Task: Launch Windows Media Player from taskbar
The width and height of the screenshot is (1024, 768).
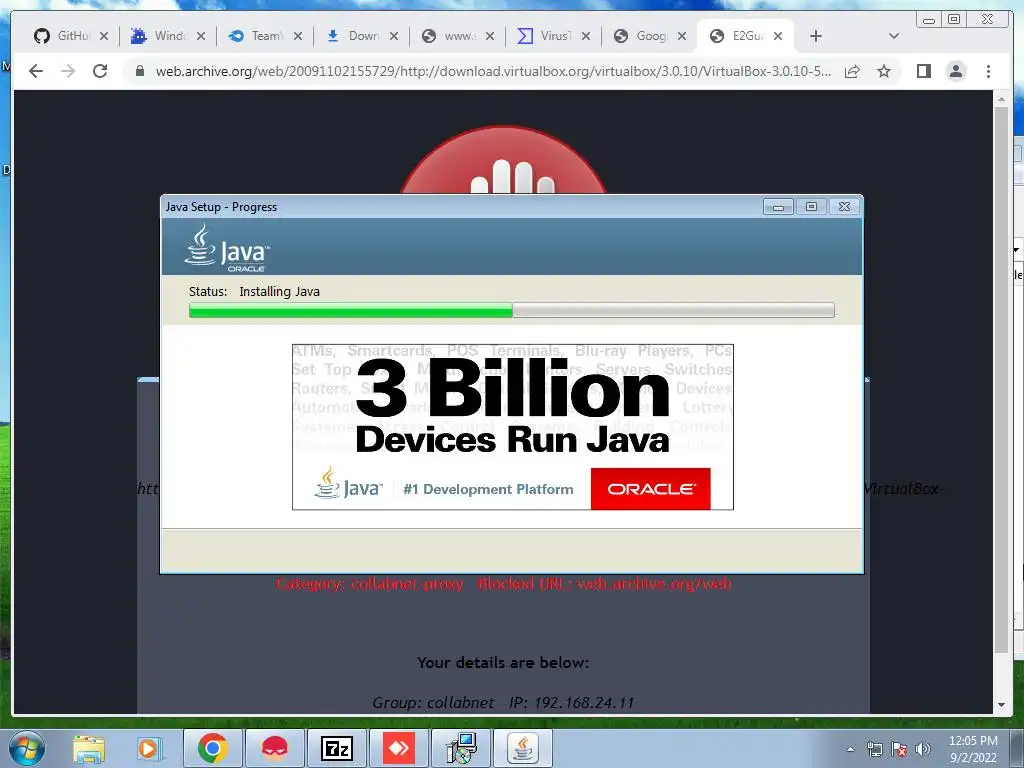Action: [x=148, y=748]
